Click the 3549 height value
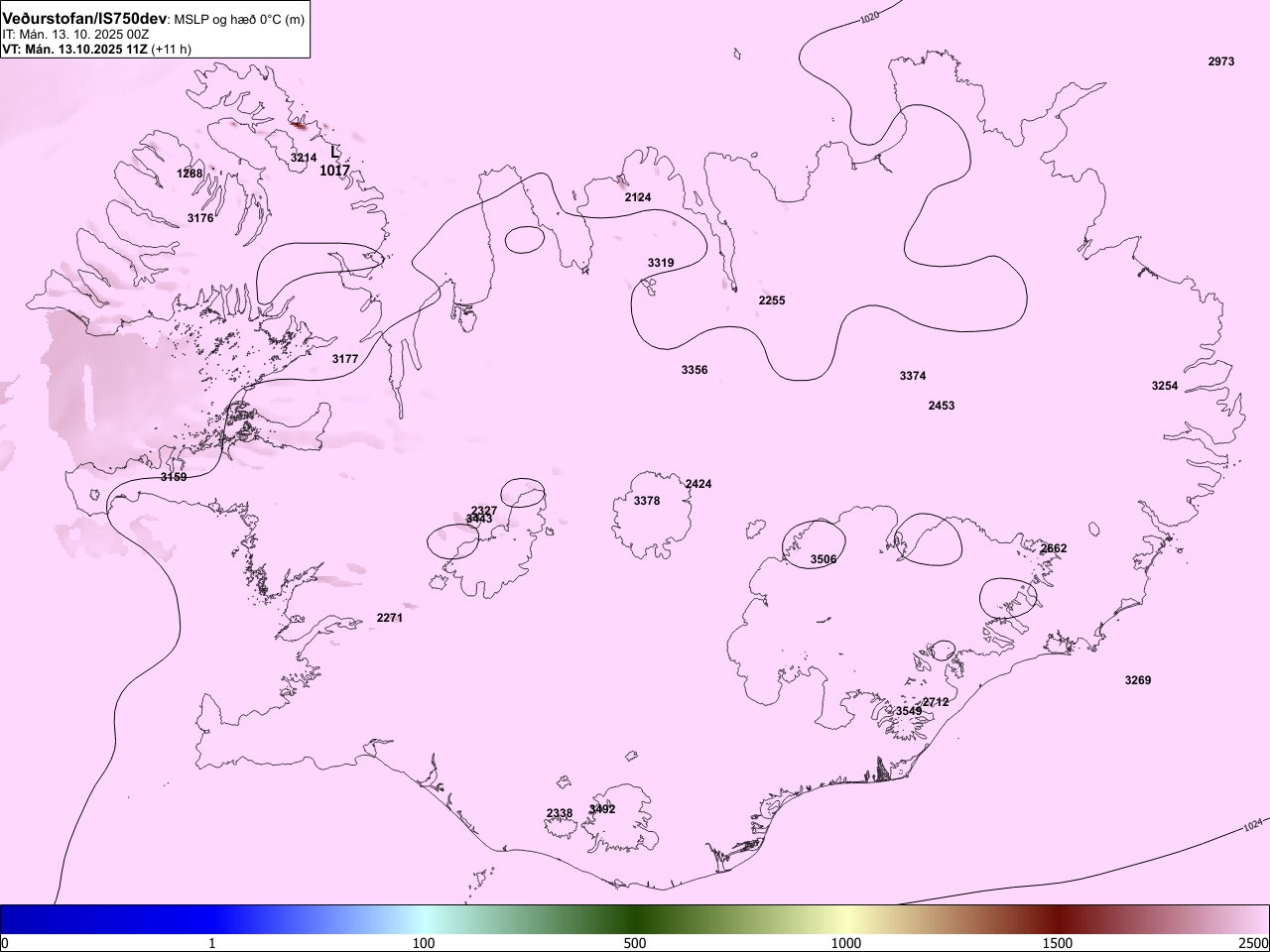1270x952 pixels. (x=909, y=711)
